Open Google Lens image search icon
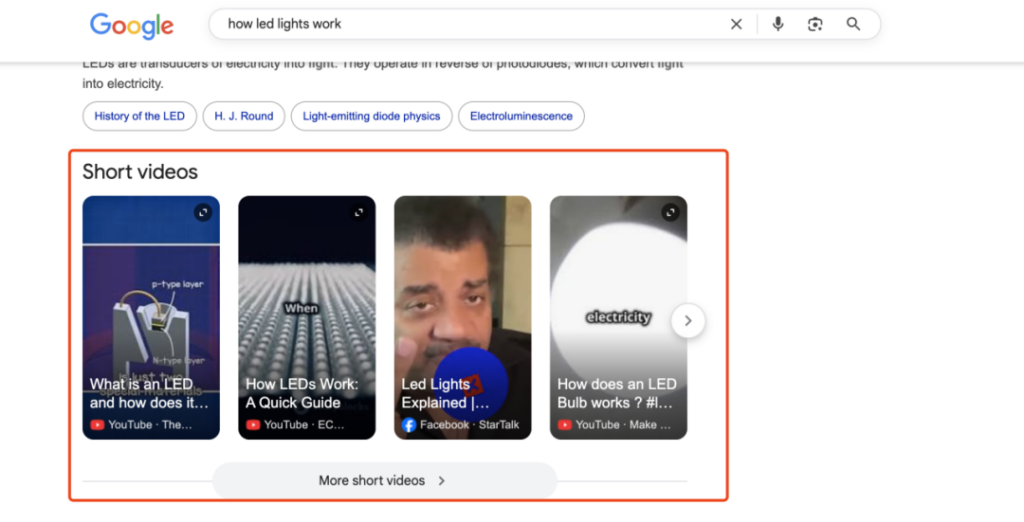Screen dimensions: 1024x522 (815, 24)
